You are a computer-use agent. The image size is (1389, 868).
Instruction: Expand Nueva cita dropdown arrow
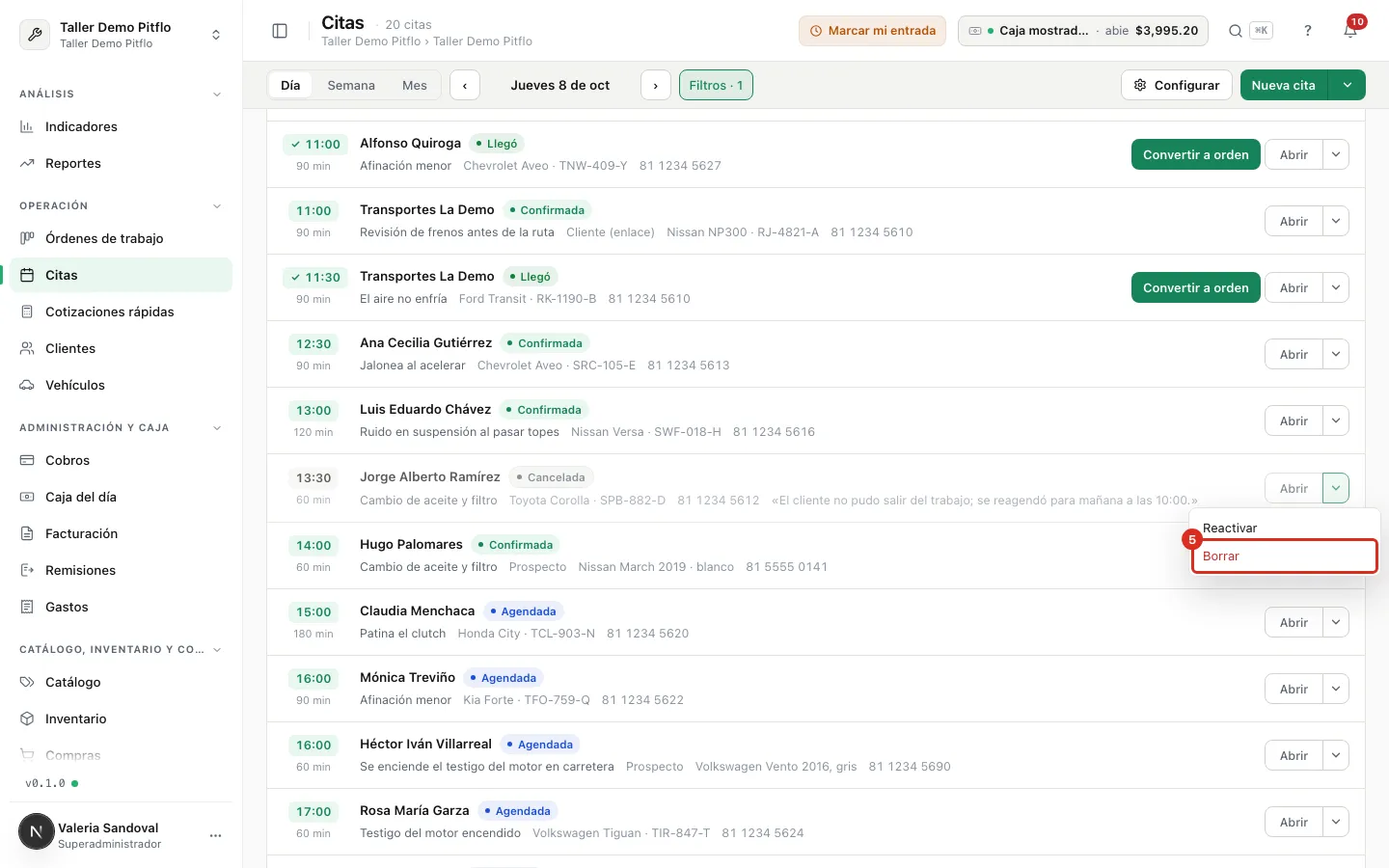point(1347,85)
